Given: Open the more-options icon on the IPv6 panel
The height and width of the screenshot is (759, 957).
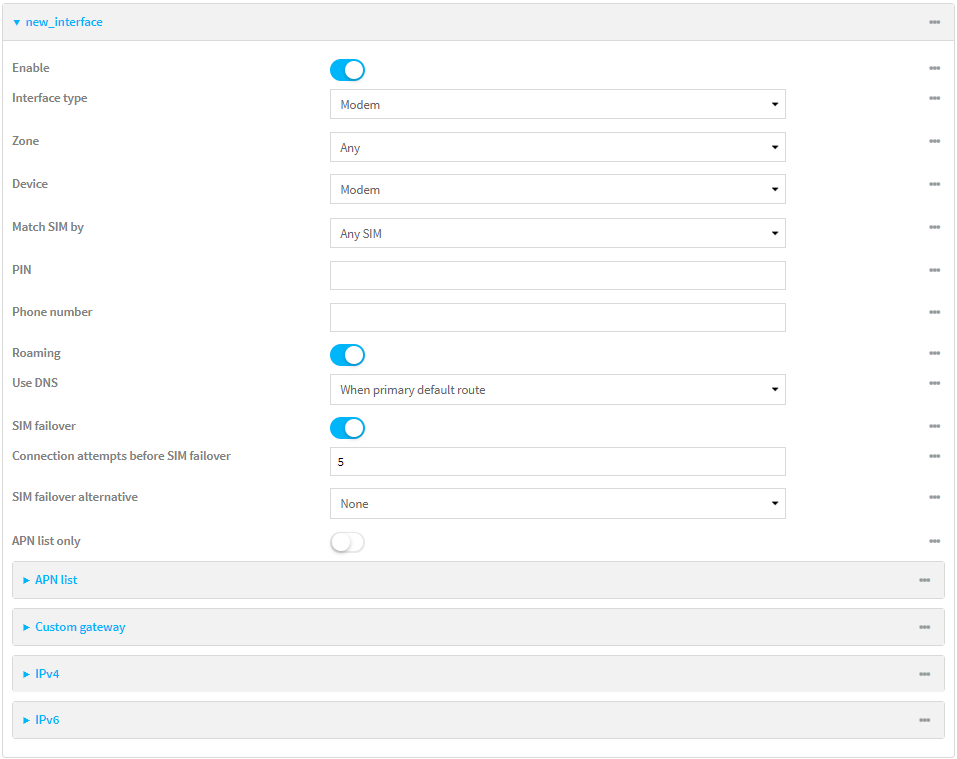Looking at the screenshot, I should [x=924, y=720].
